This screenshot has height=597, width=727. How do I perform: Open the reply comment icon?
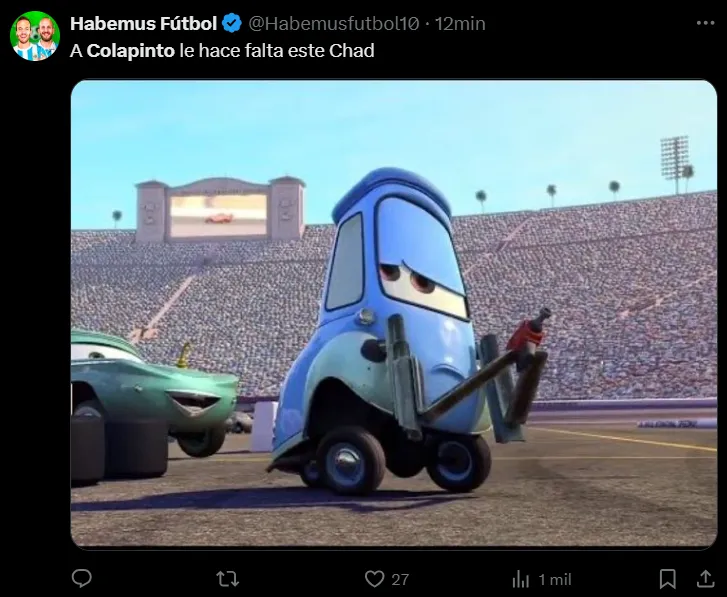[82, 578]
